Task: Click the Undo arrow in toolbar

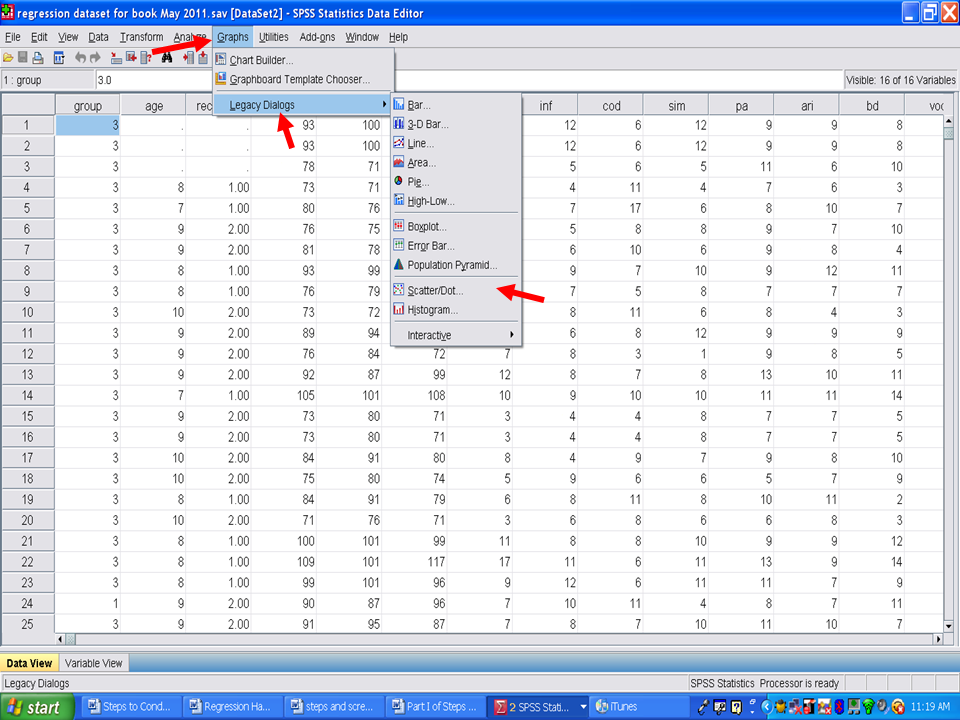Action: point(80,58)
